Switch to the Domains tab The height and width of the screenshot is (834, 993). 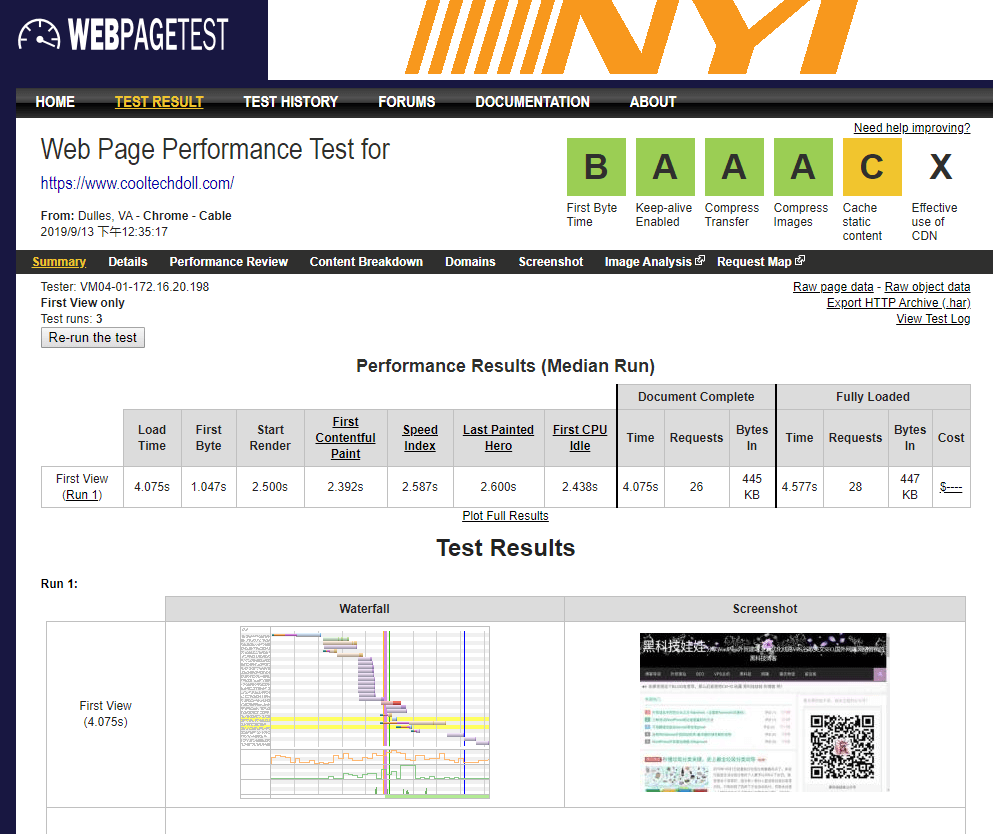point(471,262)
